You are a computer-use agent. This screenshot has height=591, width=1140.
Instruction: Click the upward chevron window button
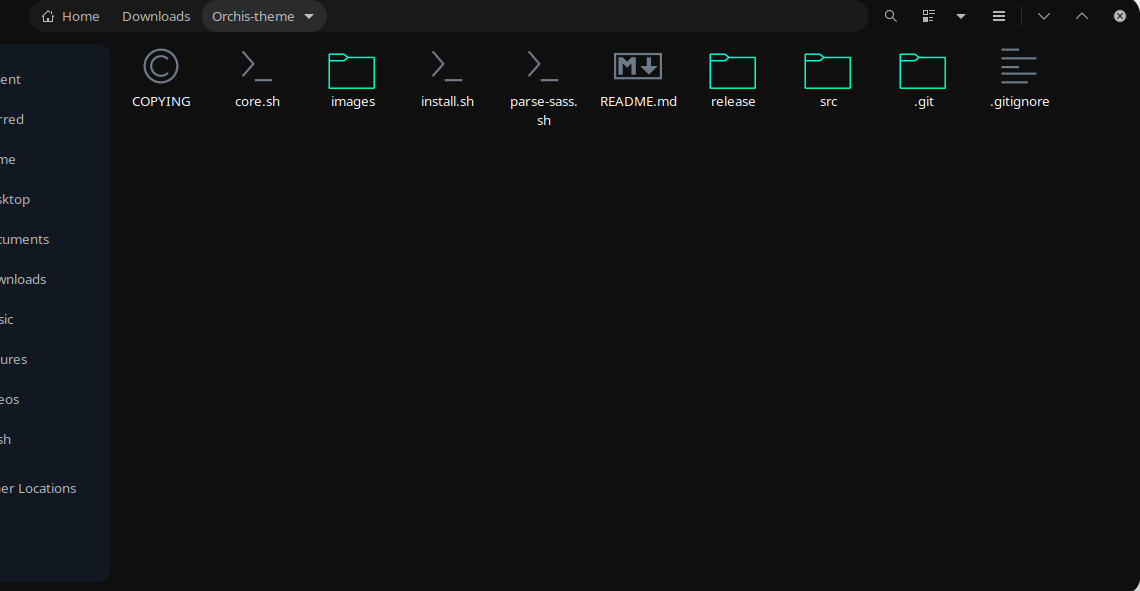(x=1082, y=16)
